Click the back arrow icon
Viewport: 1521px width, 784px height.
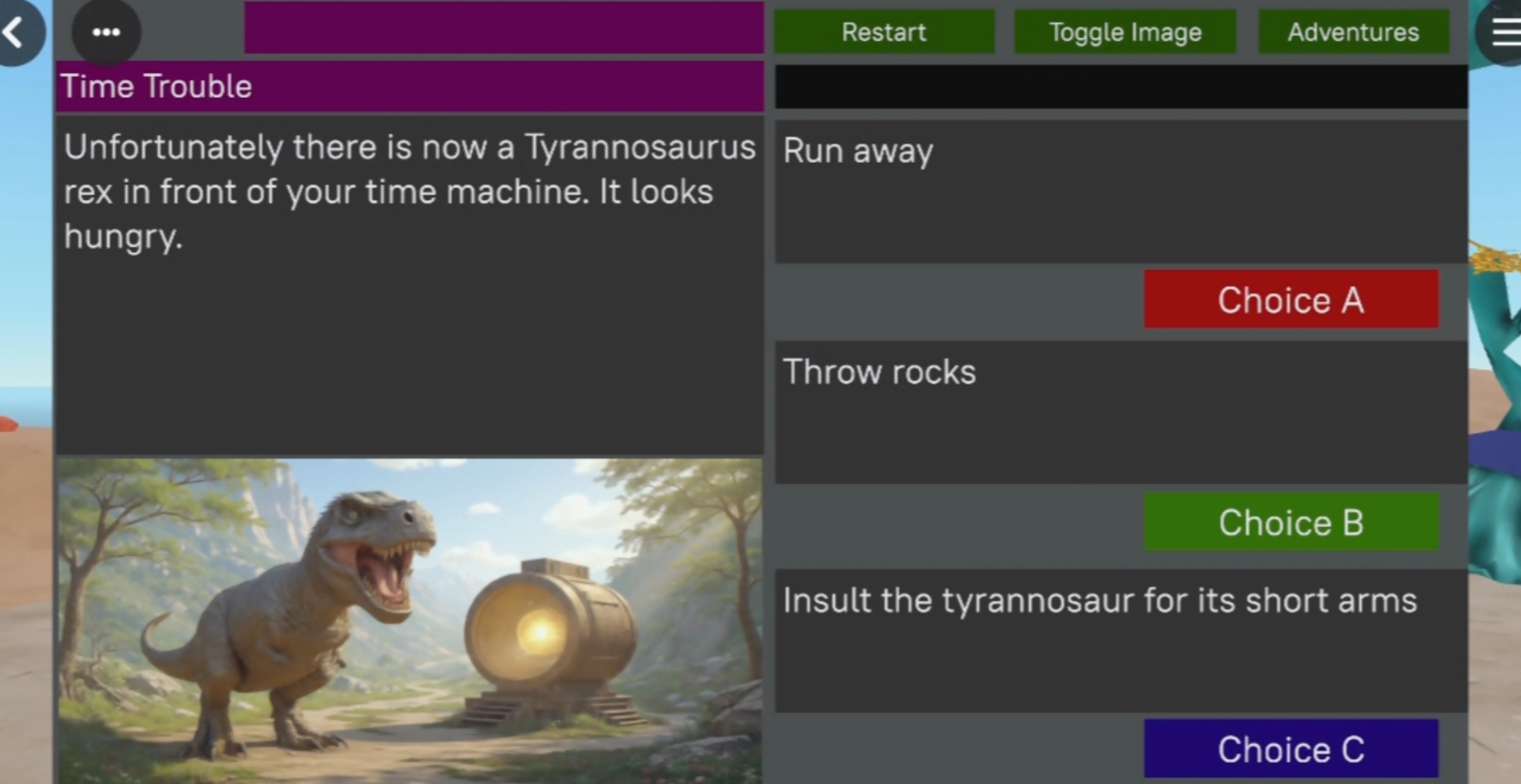point(16,33)
